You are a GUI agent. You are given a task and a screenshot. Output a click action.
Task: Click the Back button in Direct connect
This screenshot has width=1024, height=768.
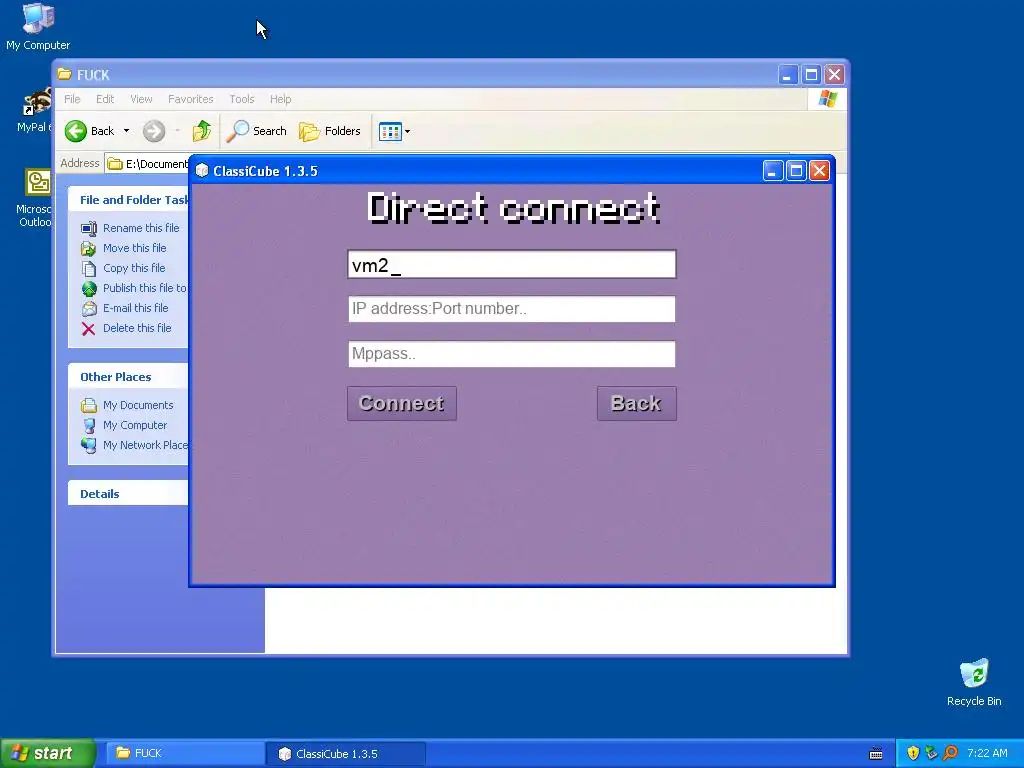point(636,403)
